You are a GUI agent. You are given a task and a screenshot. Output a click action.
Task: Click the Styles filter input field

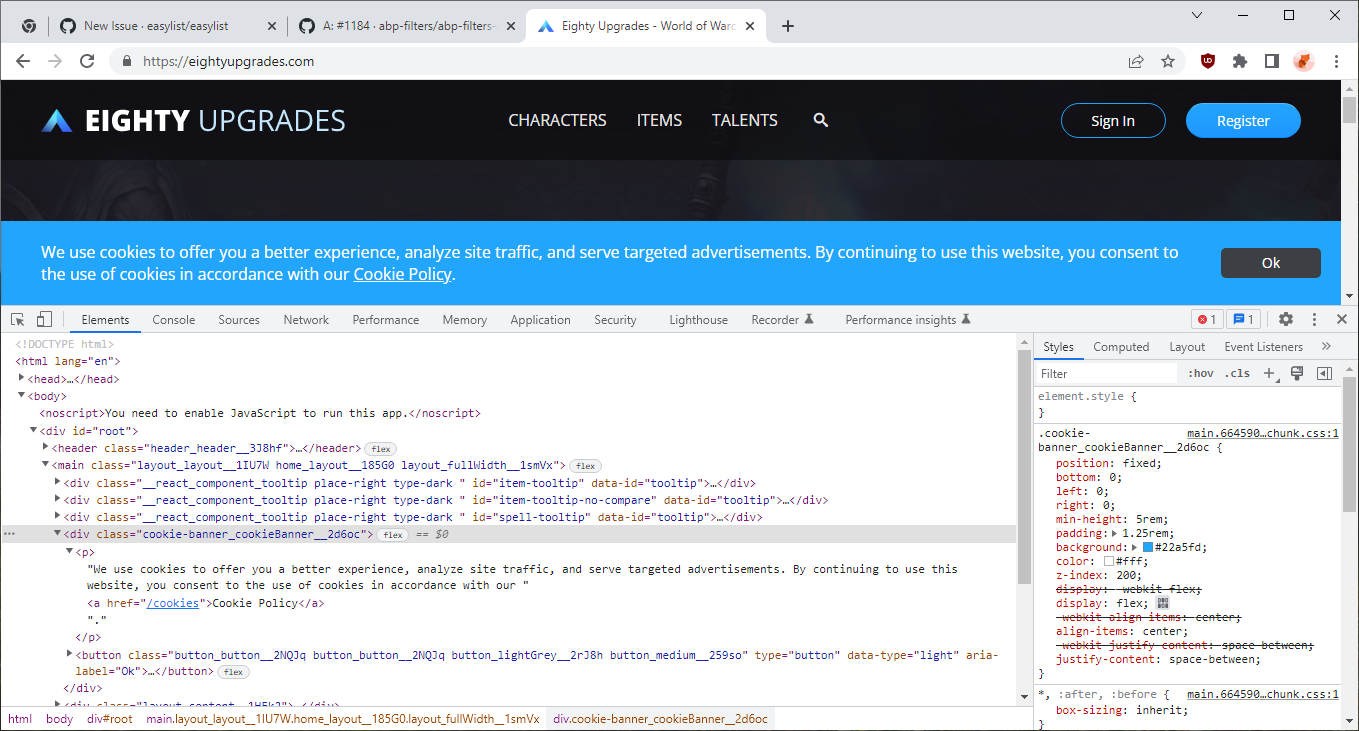[x=1106, y=372]
